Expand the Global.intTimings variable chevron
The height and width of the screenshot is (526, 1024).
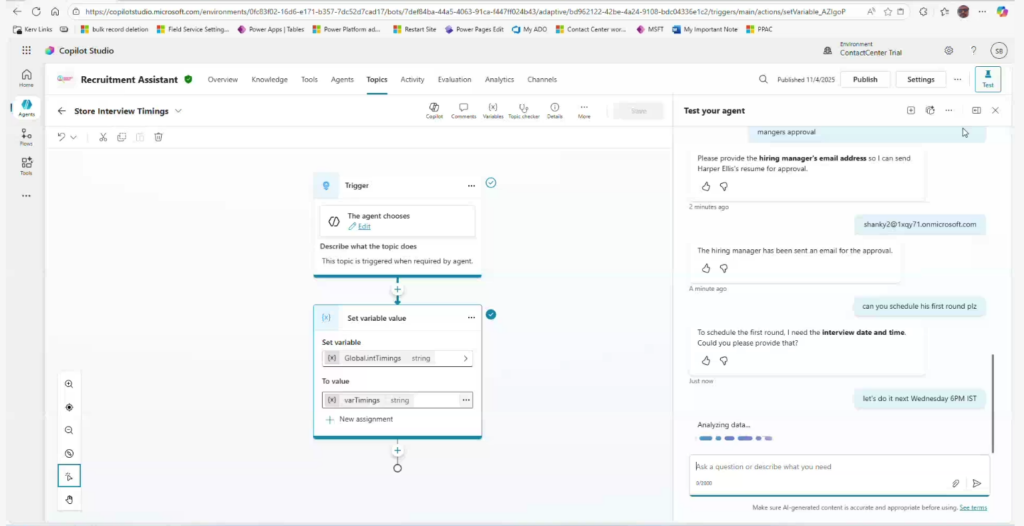465,358
